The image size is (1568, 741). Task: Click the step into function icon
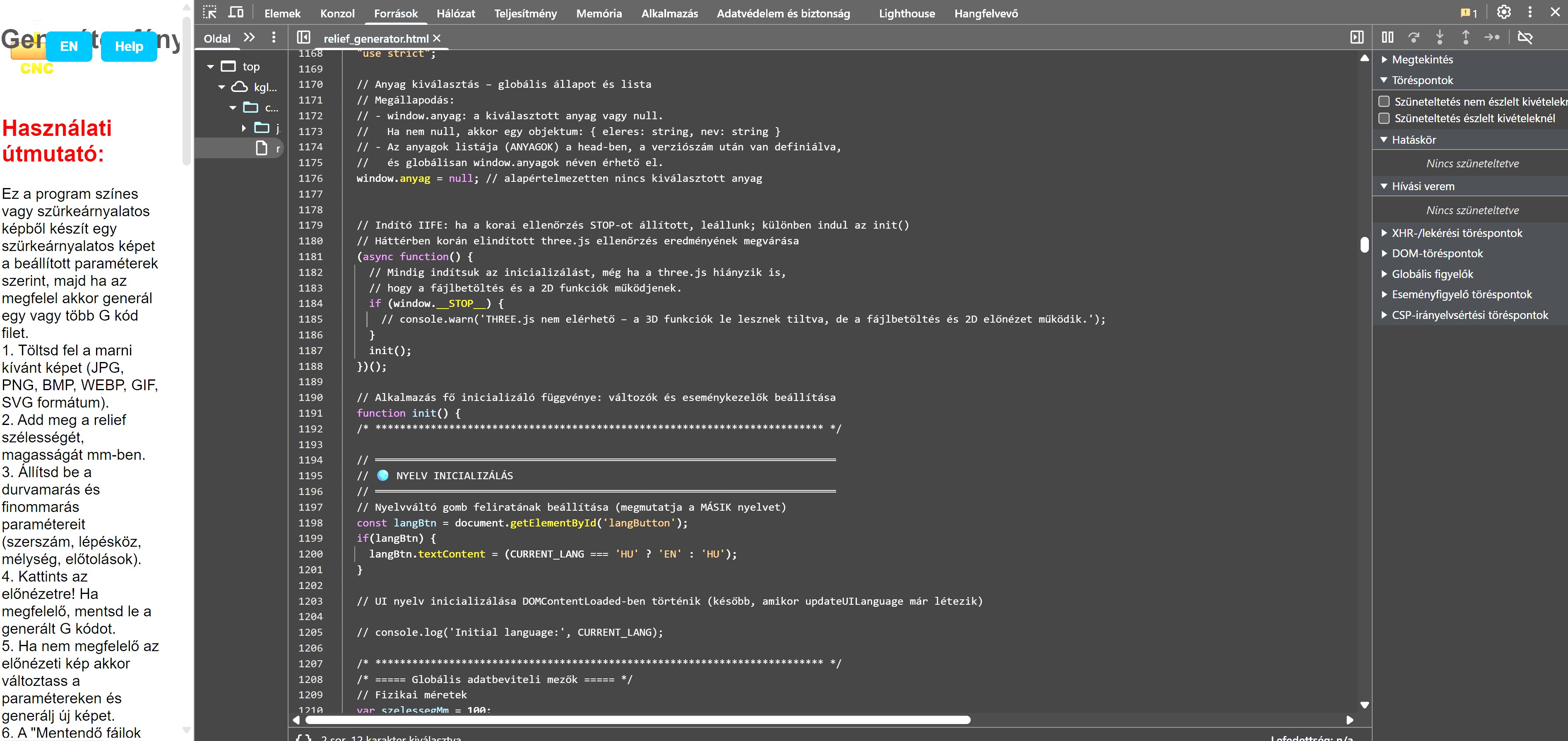click(1440, 38)
